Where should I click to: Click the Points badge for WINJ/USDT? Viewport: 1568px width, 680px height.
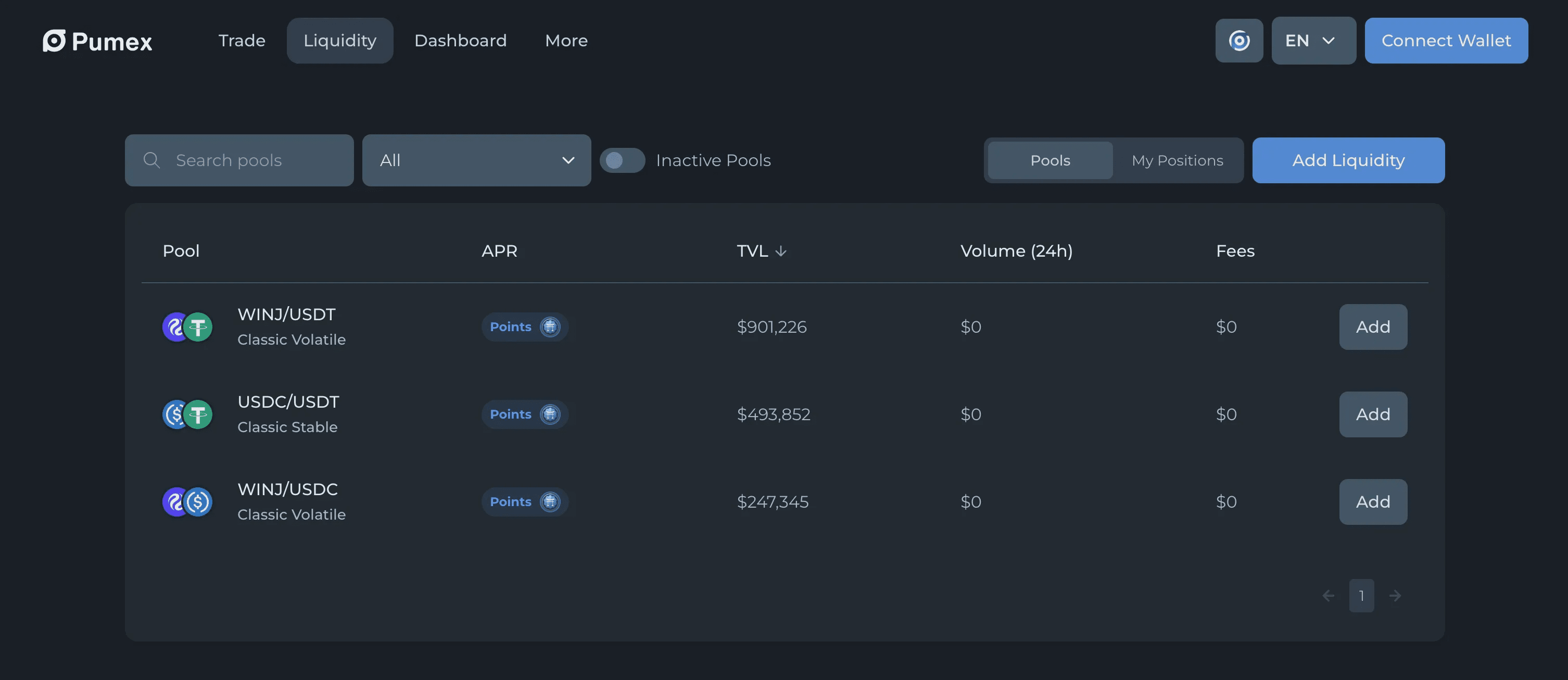(524, 327)
